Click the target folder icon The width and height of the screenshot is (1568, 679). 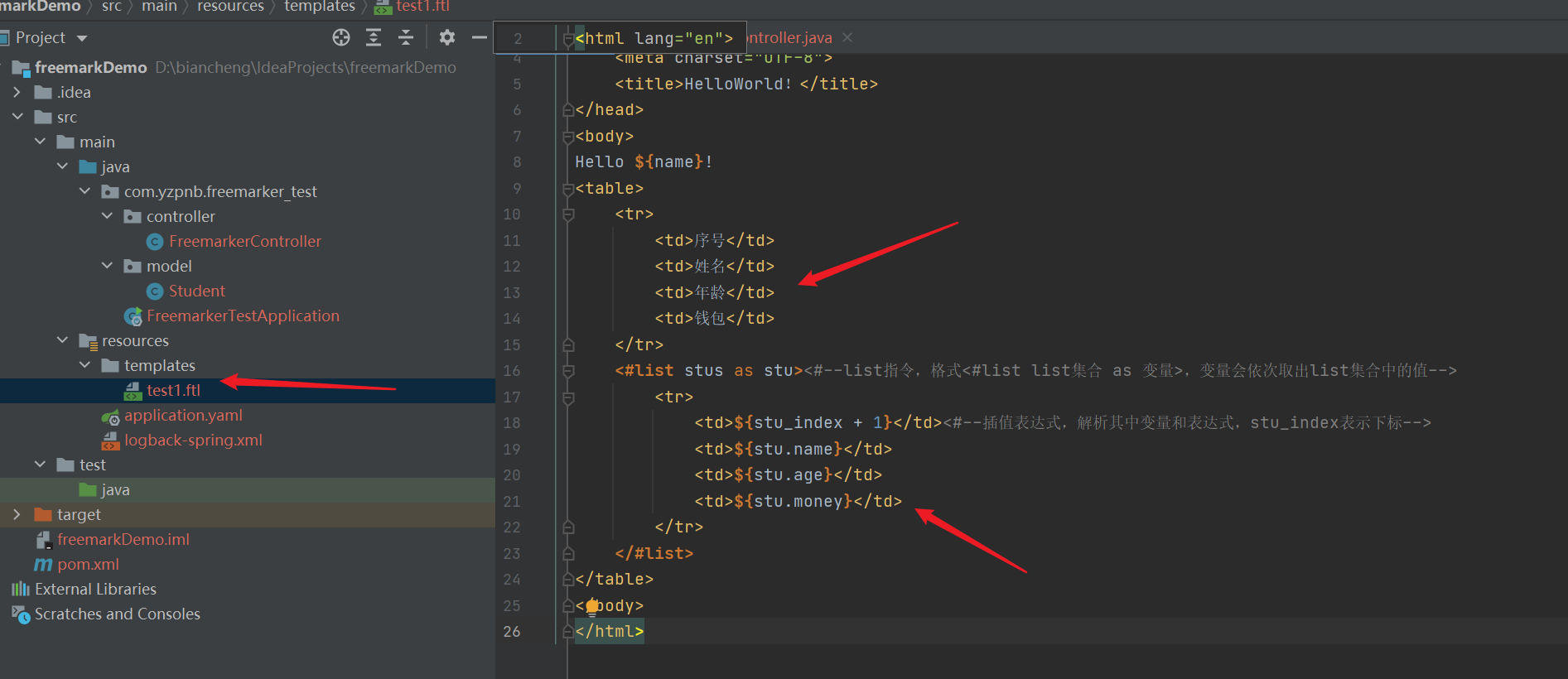43,514
